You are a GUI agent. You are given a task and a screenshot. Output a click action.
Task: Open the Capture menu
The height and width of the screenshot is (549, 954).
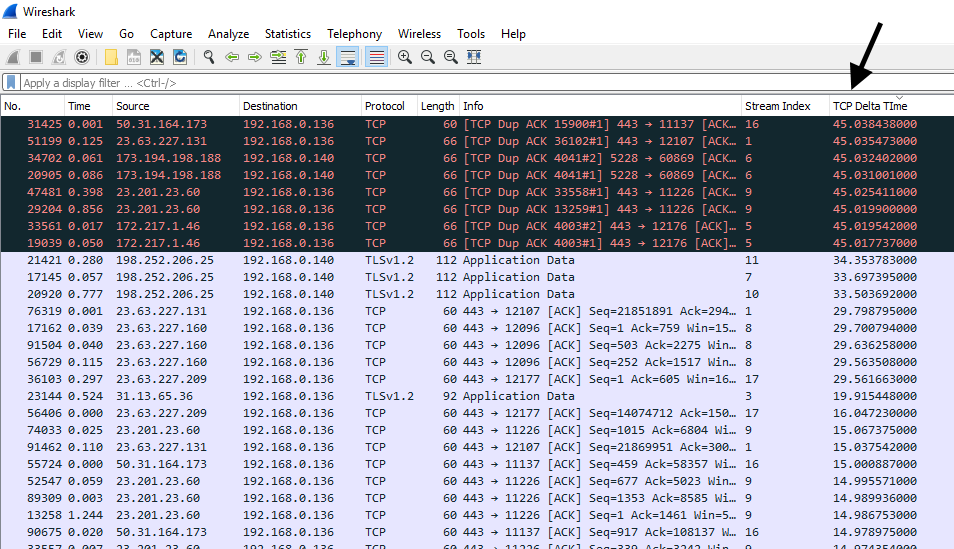tap(171, 34)
